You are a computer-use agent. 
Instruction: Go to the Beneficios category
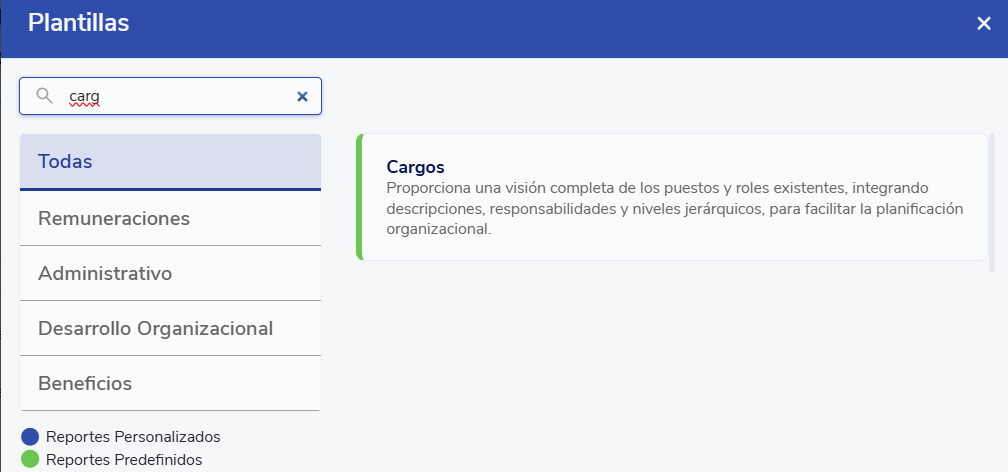[170, 383]
